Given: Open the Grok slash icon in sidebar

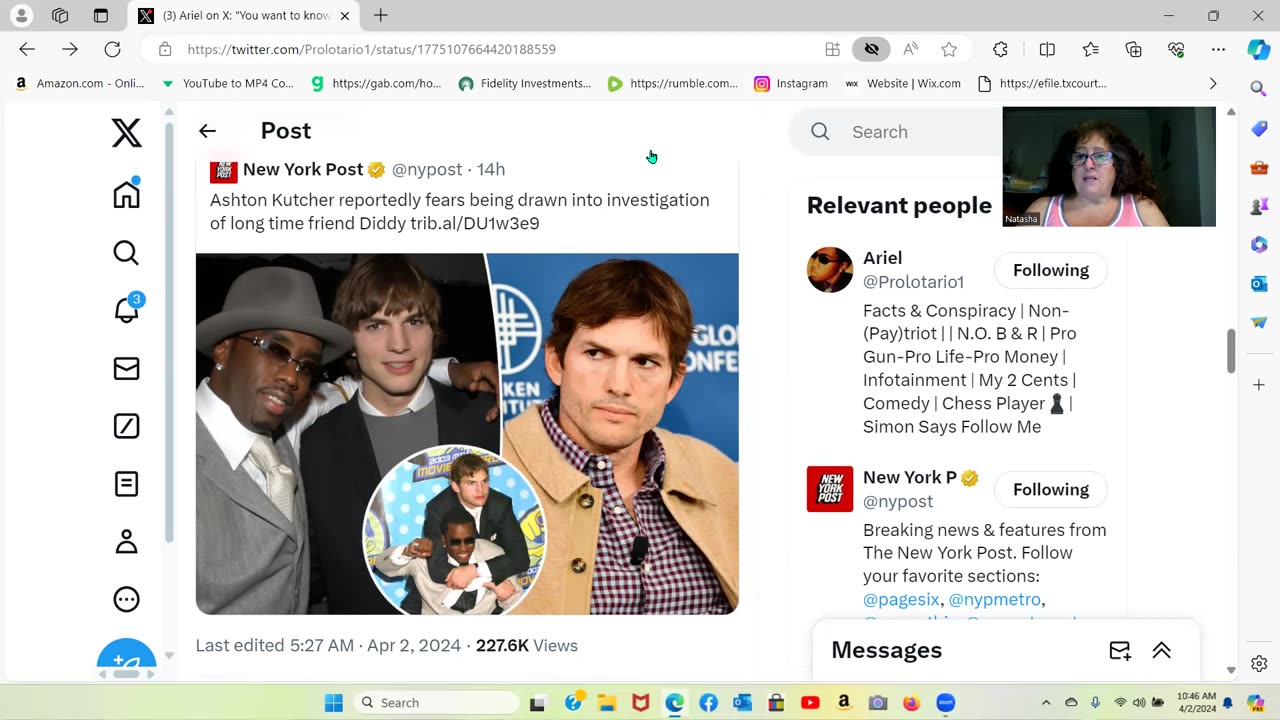Looking at the screenshot, I should (x=126, y=426).
